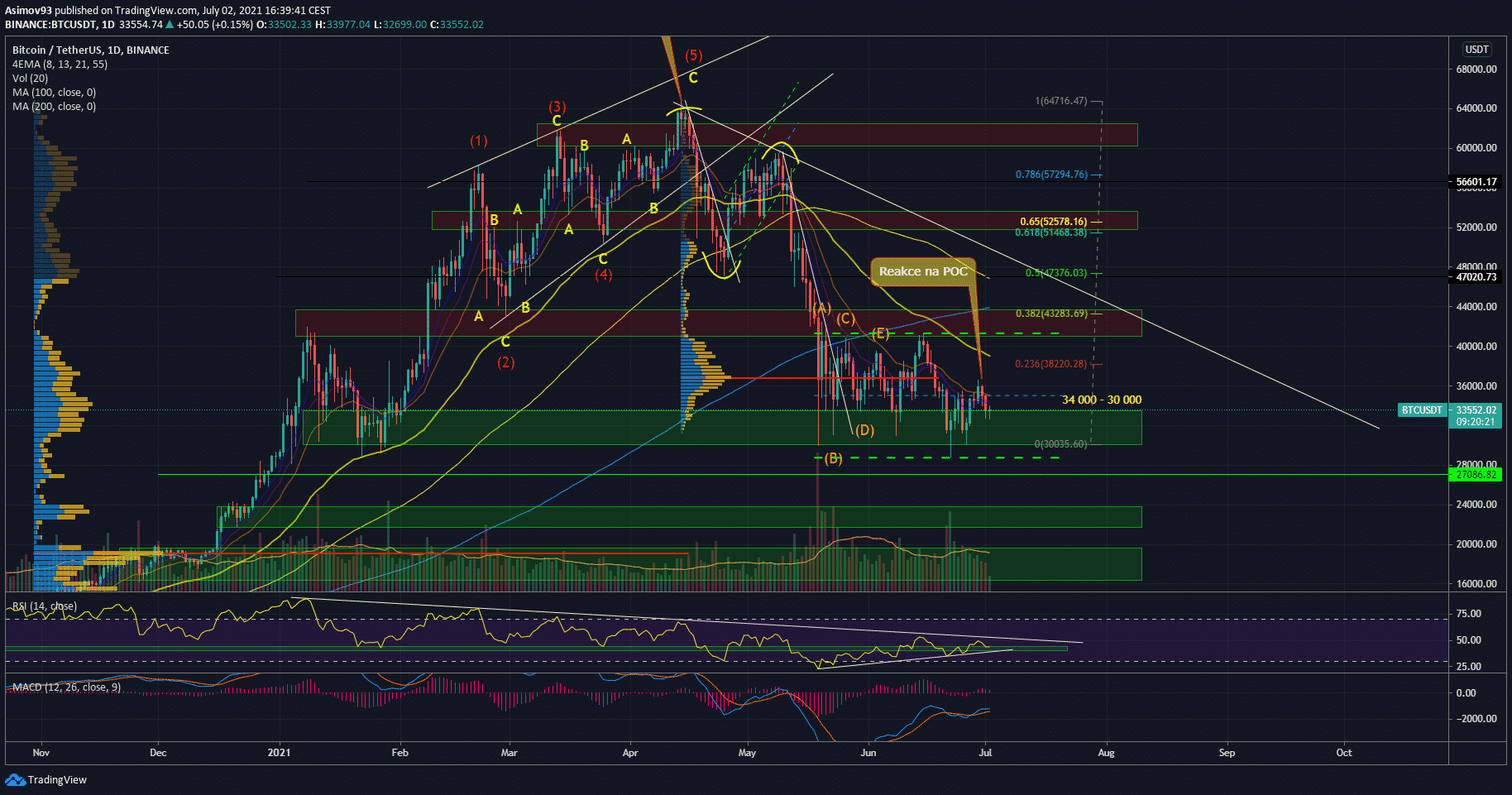Viewport: 1512px width, 795px height.
Task: Click the 56601.17 horizontal line price label
Action: coord(1476,182)
